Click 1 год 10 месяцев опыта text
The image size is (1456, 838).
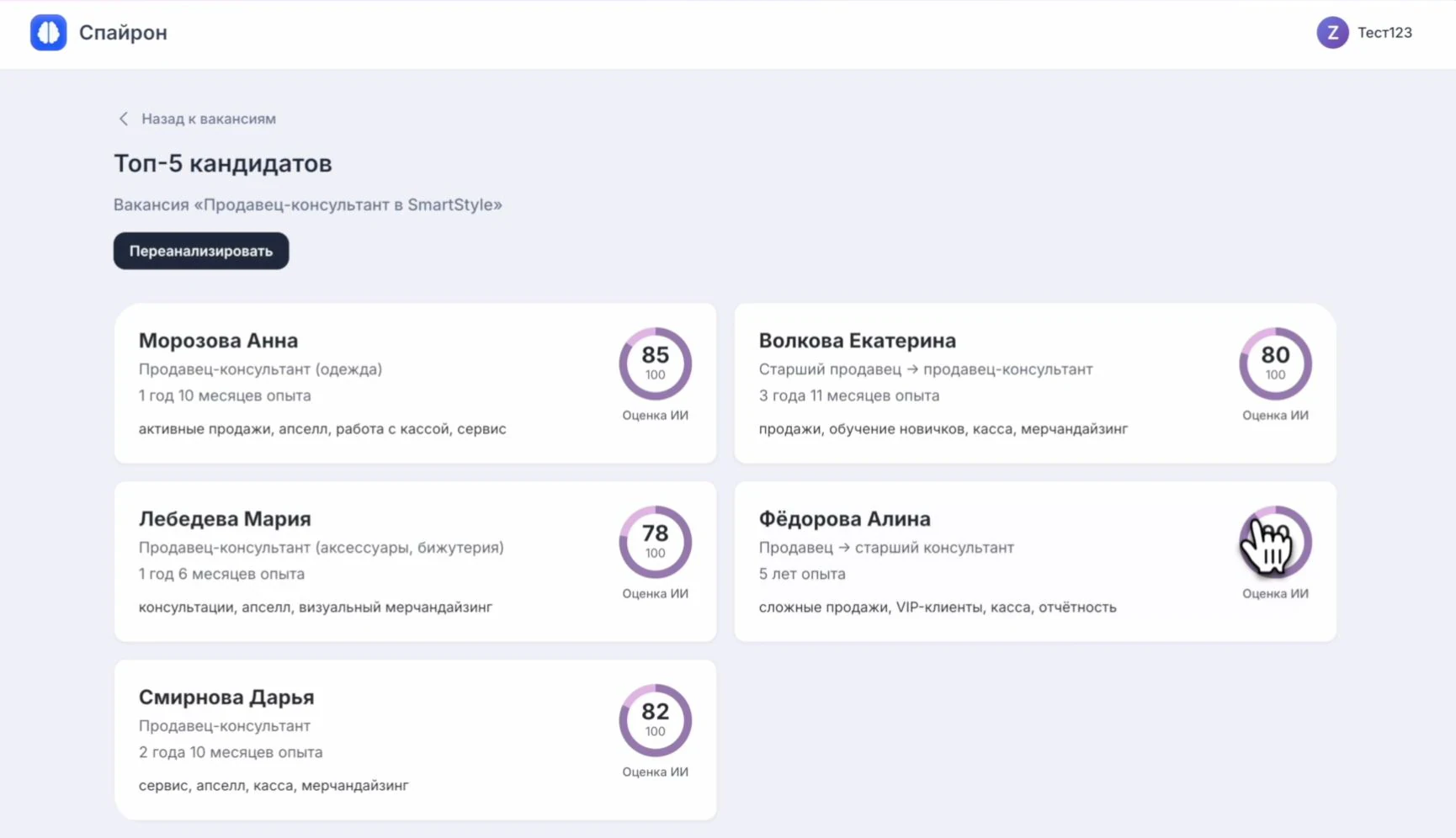225,395
